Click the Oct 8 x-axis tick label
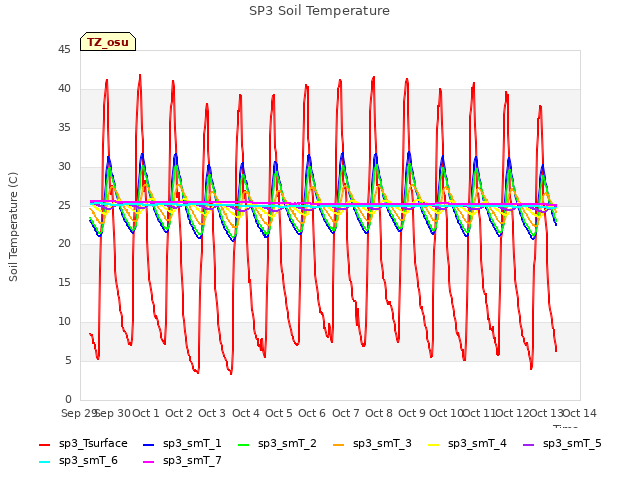 pyautogui.click(x=379, y=413)
